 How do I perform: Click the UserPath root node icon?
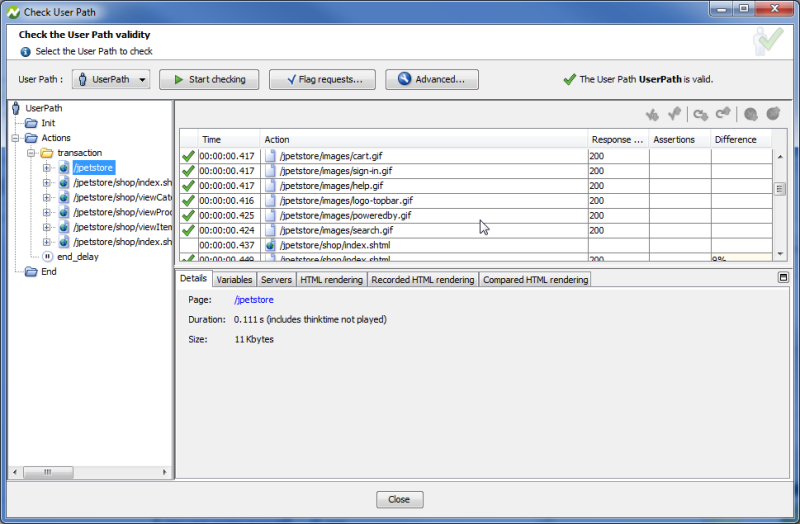click(x=15, y=108)
